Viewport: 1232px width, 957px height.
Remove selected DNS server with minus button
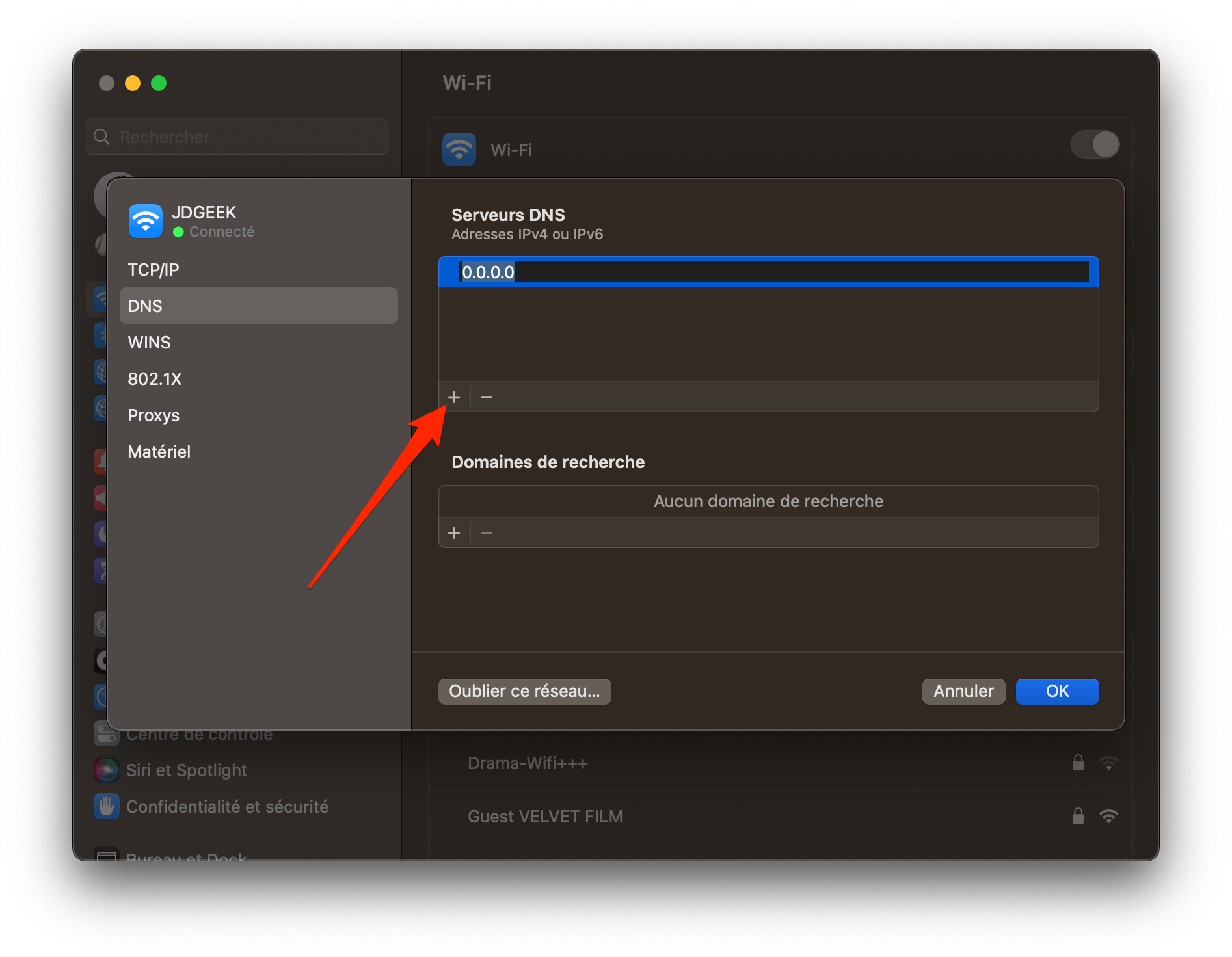click(x=487, y=397)
